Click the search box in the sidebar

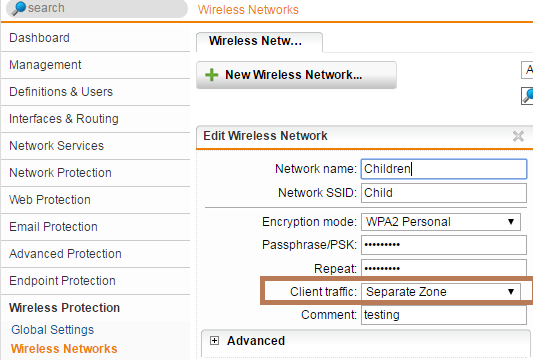pyautogui.click(x=97, y=8)
